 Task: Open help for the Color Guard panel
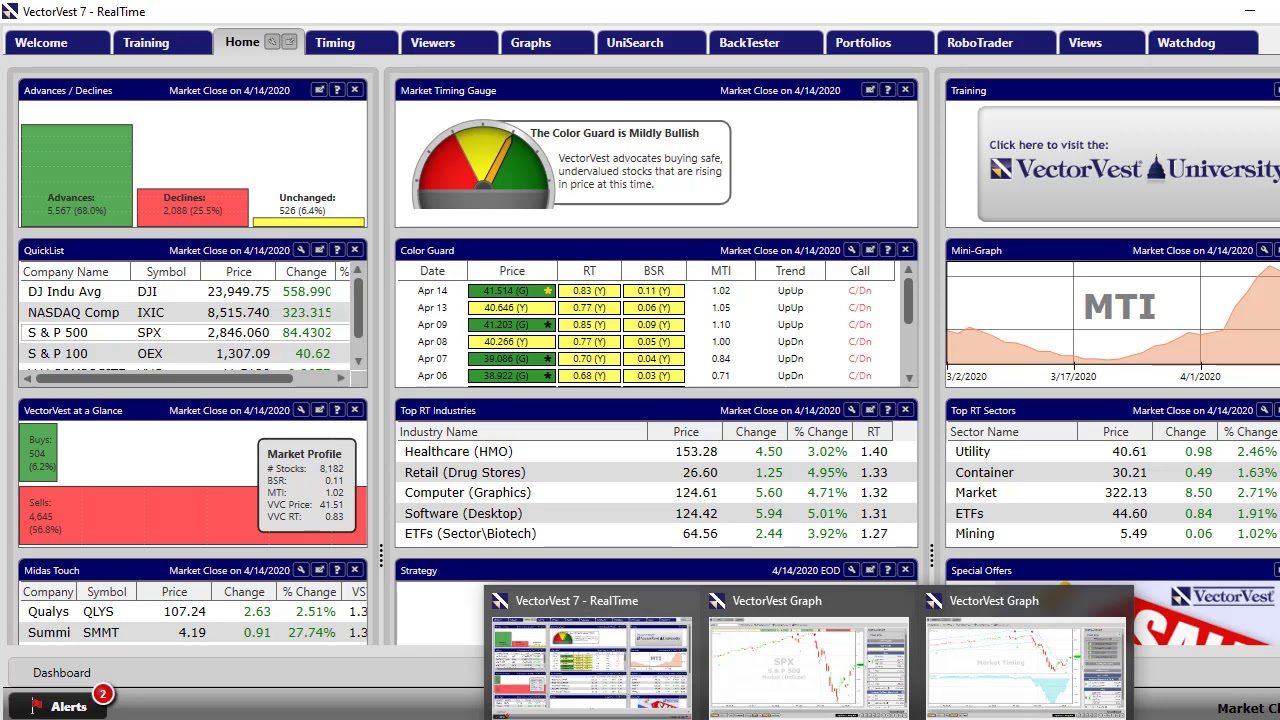click(888, 250)
